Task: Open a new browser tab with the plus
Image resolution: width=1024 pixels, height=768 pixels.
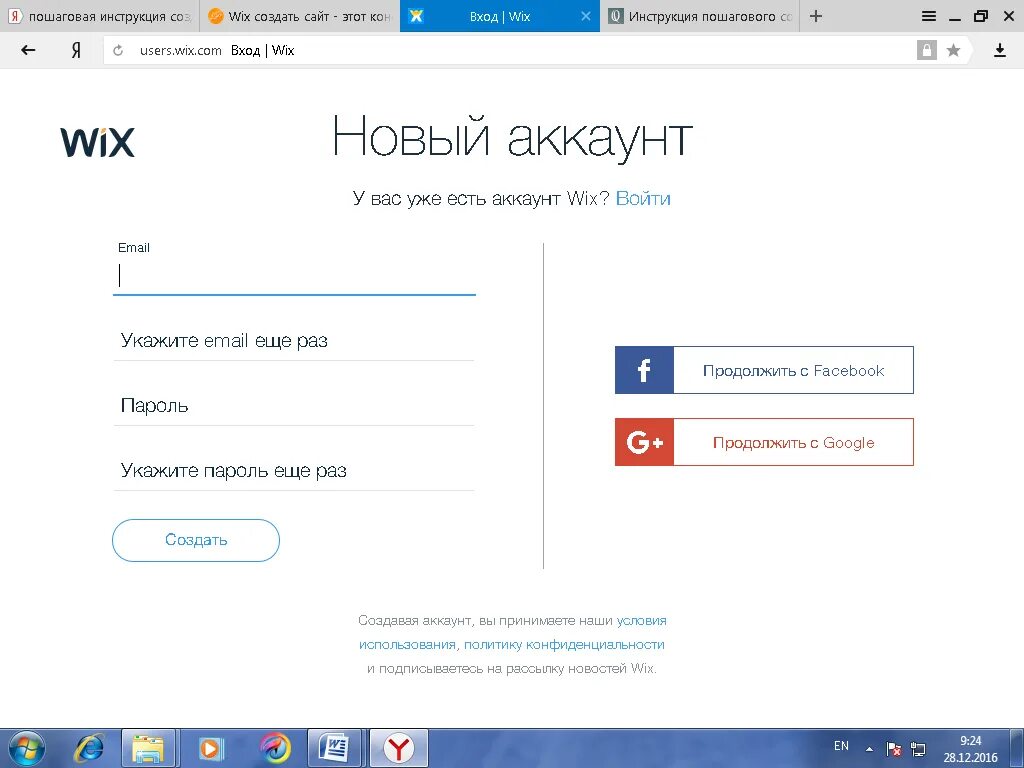Action: pyautogui.click(x=815, y=15)
